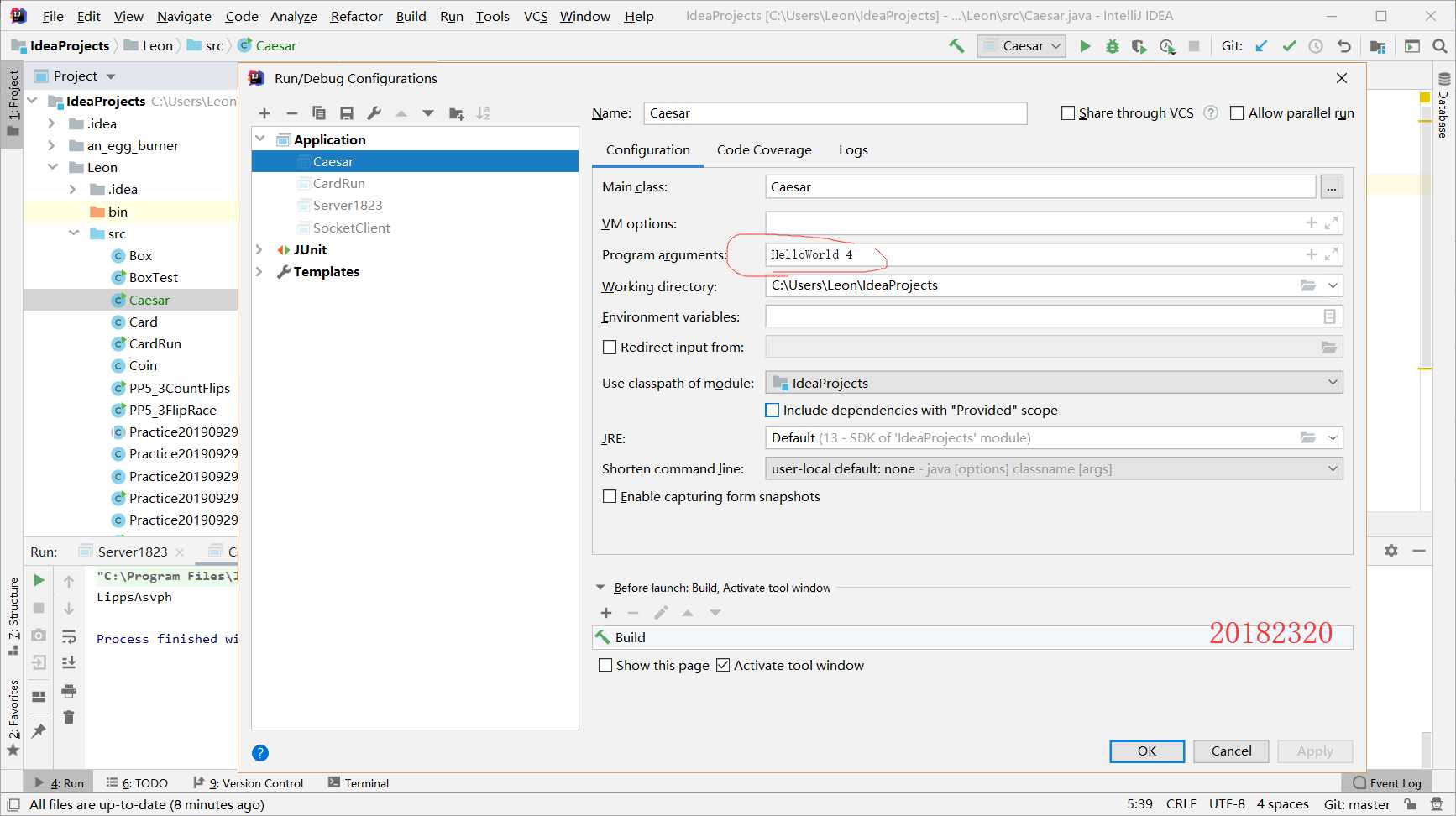The height and width of the screenshot is (816, 1456).
Task: Browse Main class with ellipsis button
Action: 1332,186
